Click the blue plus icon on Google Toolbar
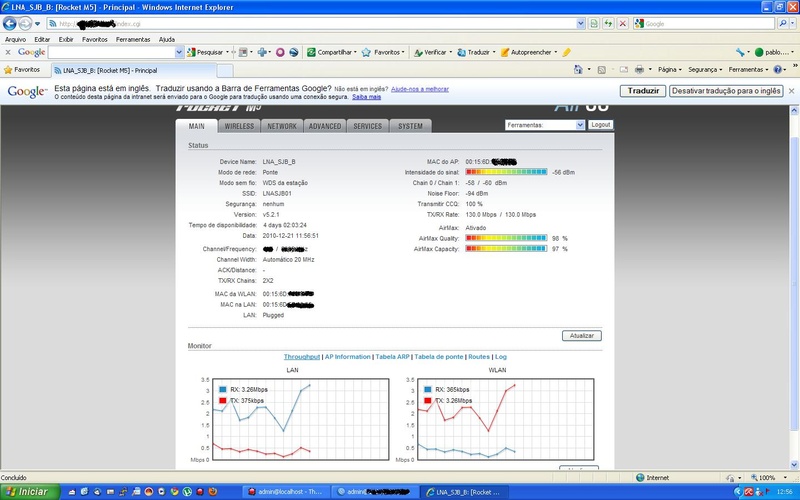 [262, 52]
